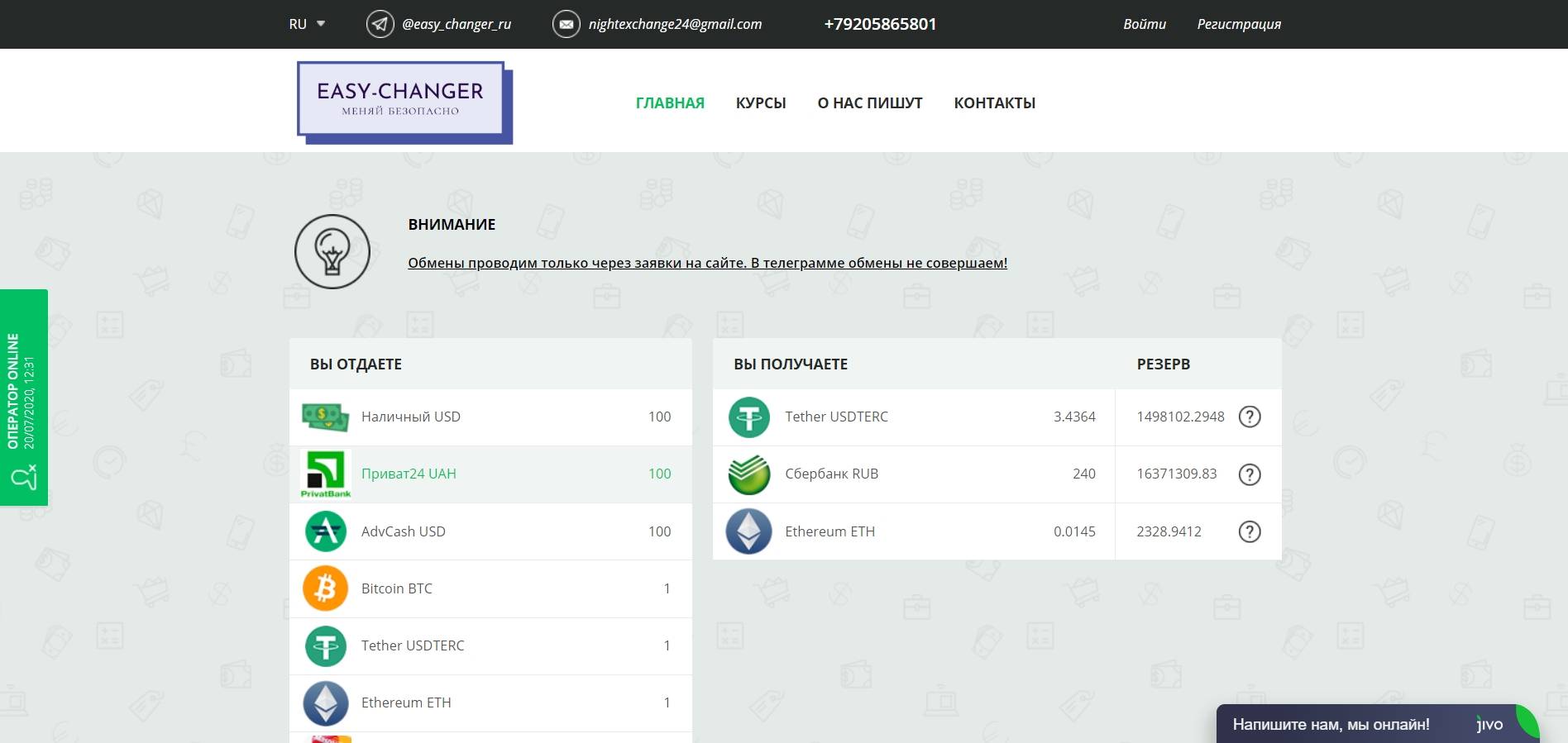
Task: Select Tether USDTERC in the give list
Action: point(490,645)
